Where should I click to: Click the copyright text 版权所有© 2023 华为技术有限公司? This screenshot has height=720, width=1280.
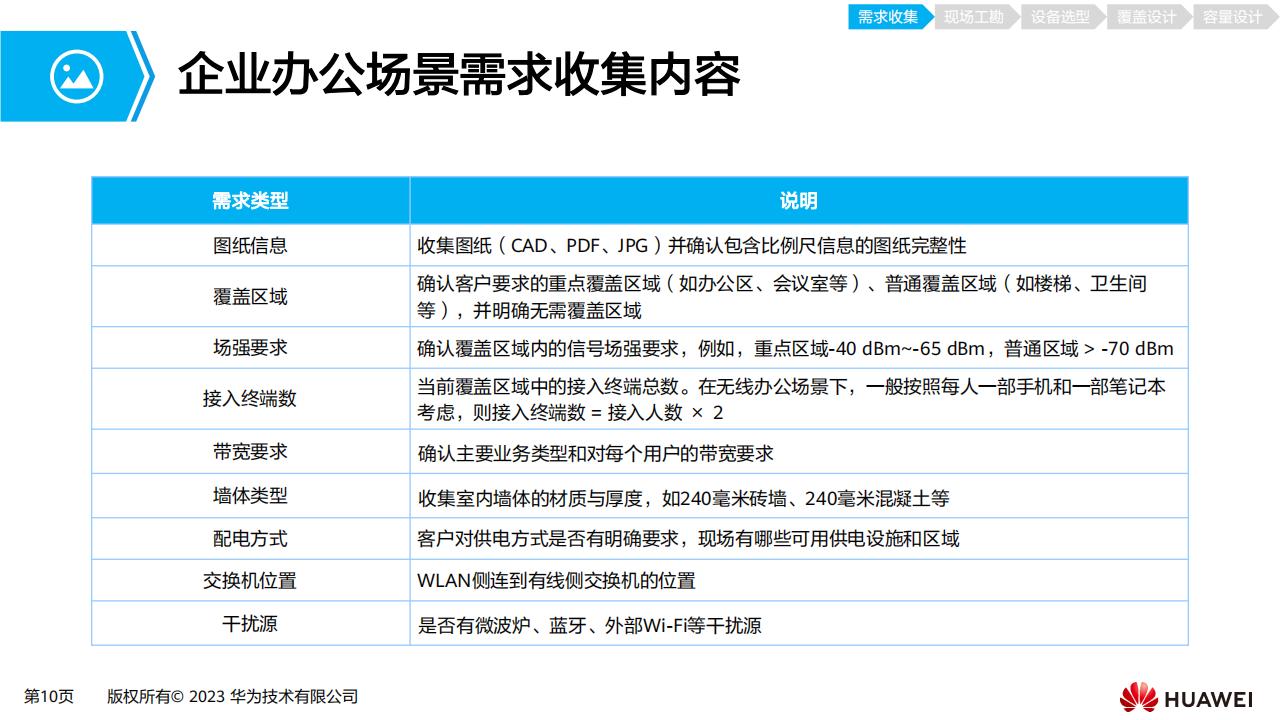[x=232, y=697]
